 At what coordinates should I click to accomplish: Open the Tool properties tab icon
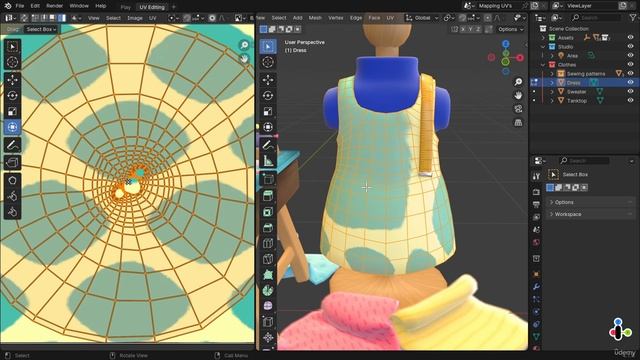536,176
